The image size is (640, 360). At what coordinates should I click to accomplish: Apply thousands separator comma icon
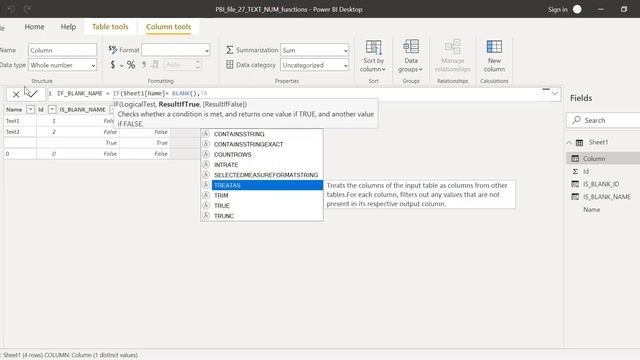144,64
